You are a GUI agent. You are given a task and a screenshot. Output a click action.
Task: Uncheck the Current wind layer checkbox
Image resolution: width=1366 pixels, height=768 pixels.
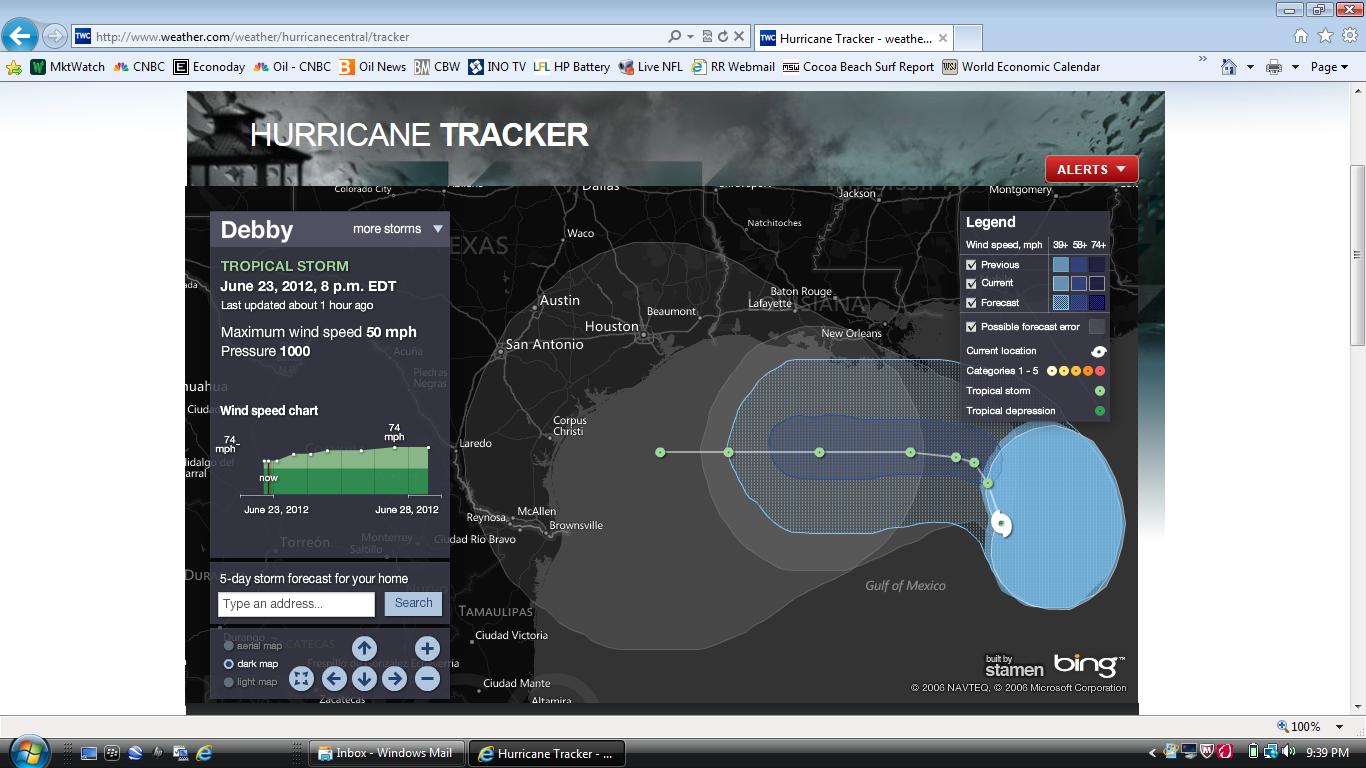[x=971, y=283]
